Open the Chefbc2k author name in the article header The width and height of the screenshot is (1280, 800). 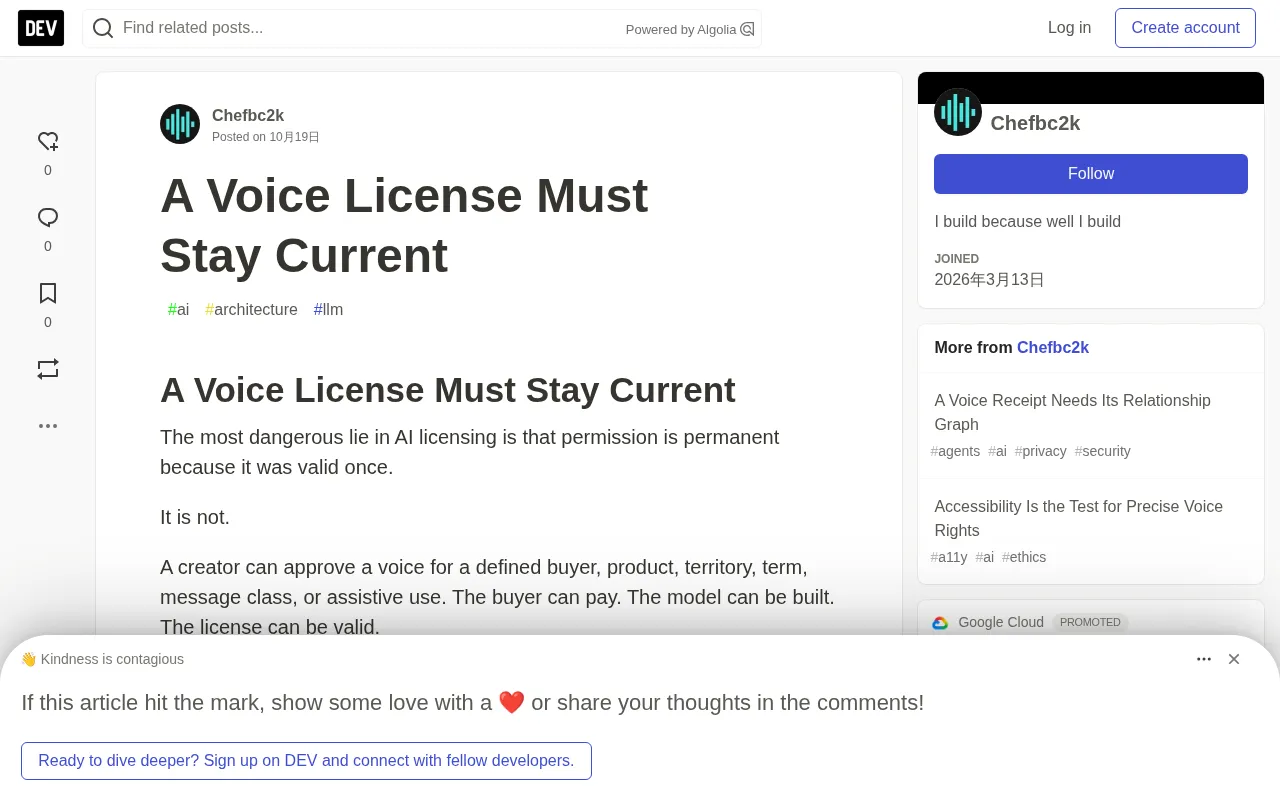tap(248, 115)
